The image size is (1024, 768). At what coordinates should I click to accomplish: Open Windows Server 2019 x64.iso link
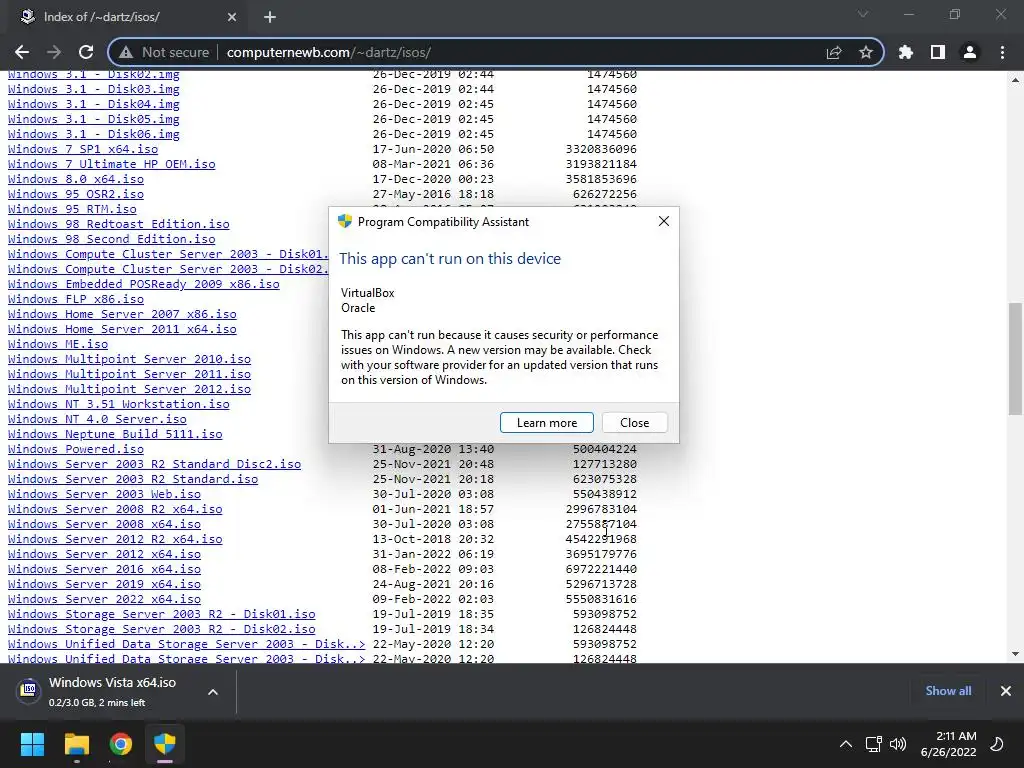point(104,584)
